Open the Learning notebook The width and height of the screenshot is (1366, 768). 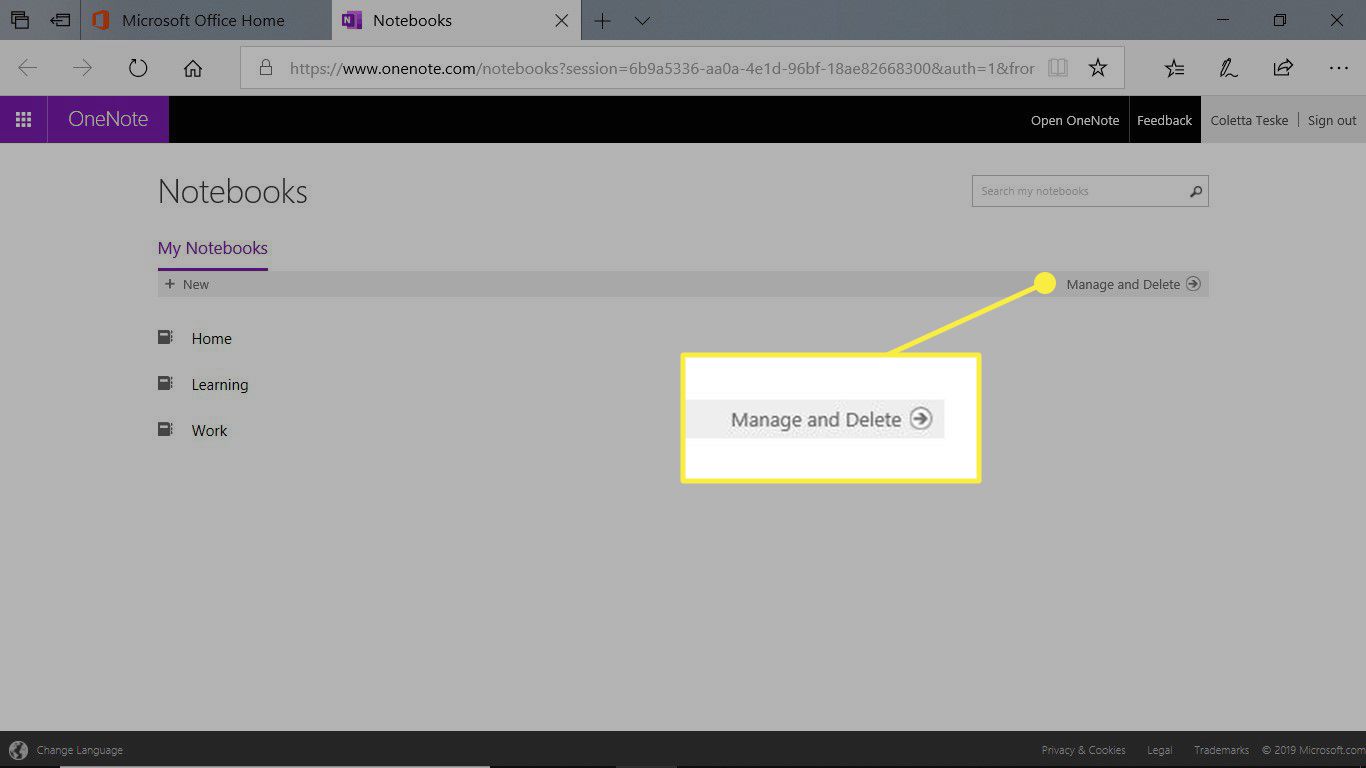click(220, 385)
